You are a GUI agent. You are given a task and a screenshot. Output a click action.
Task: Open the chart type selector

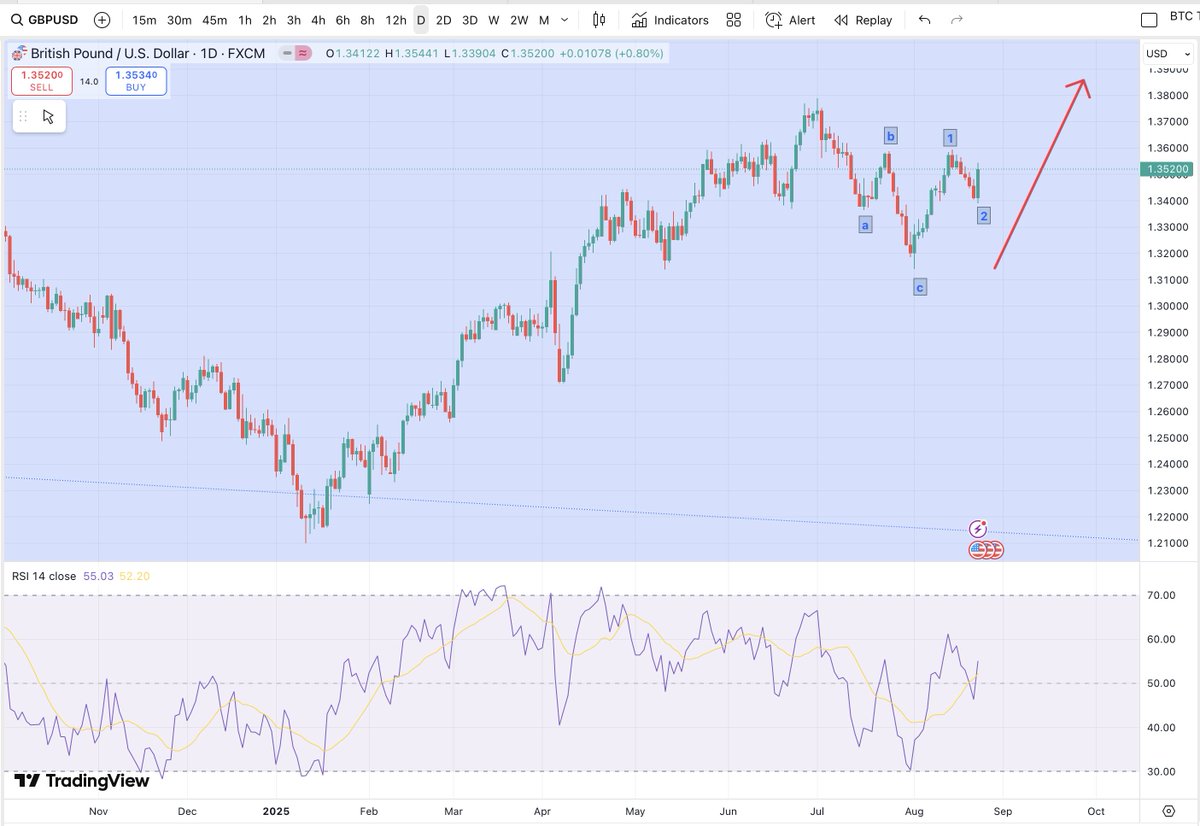click(598, 19)
